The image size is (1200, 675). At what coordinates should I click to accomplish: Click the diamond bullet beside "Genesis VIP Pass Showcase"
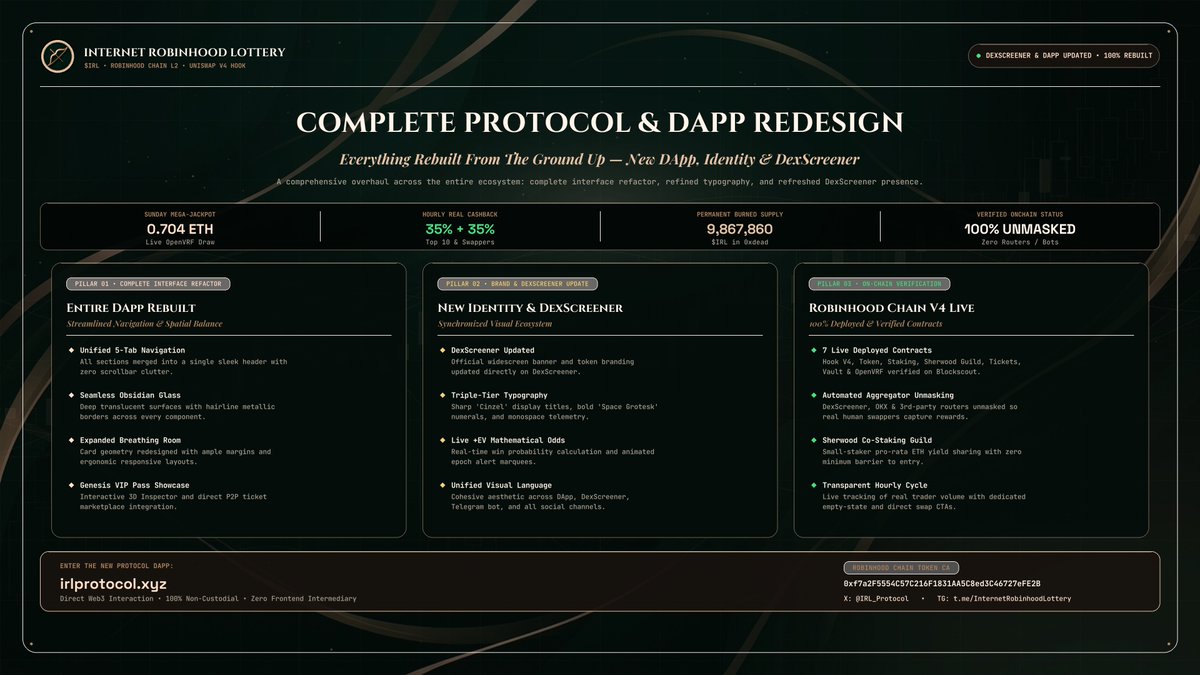click(x=70, y=486)
